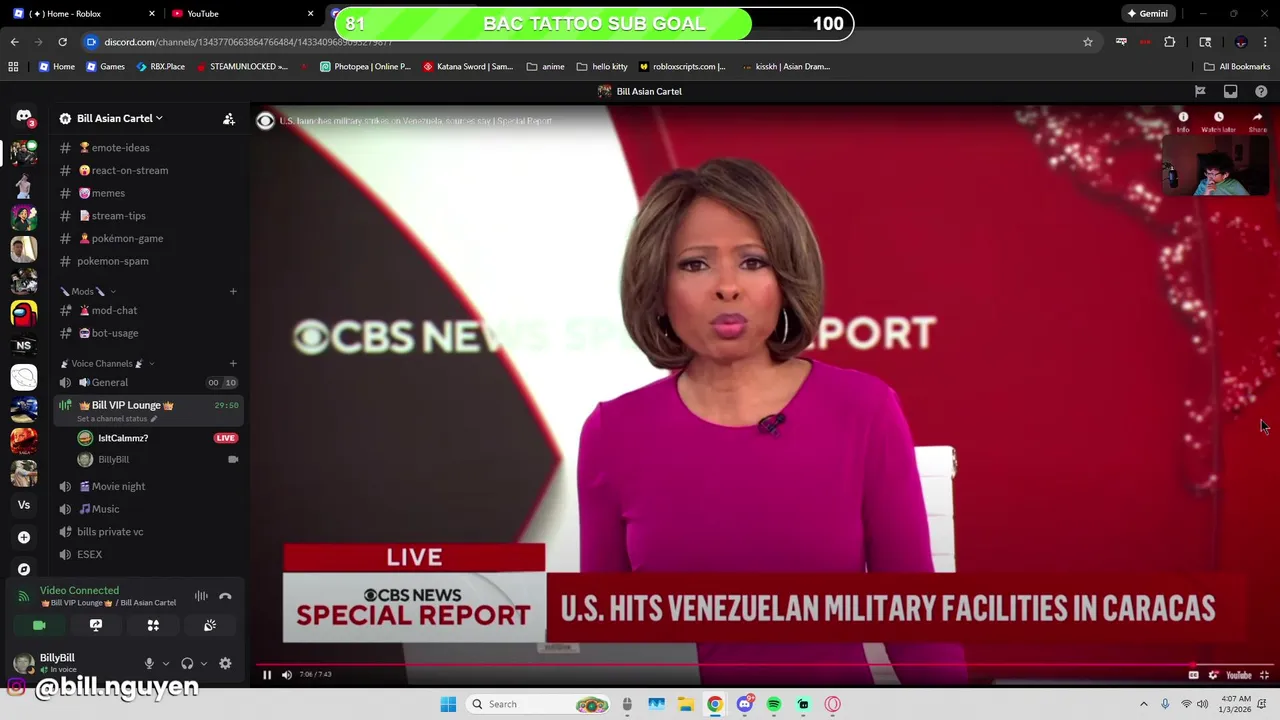Image resolution: width=1280 pixels, height=720 pixels.
Task: Open Discord Quests flag icon
Action: pyautogui.click(x=1200, y=91)
